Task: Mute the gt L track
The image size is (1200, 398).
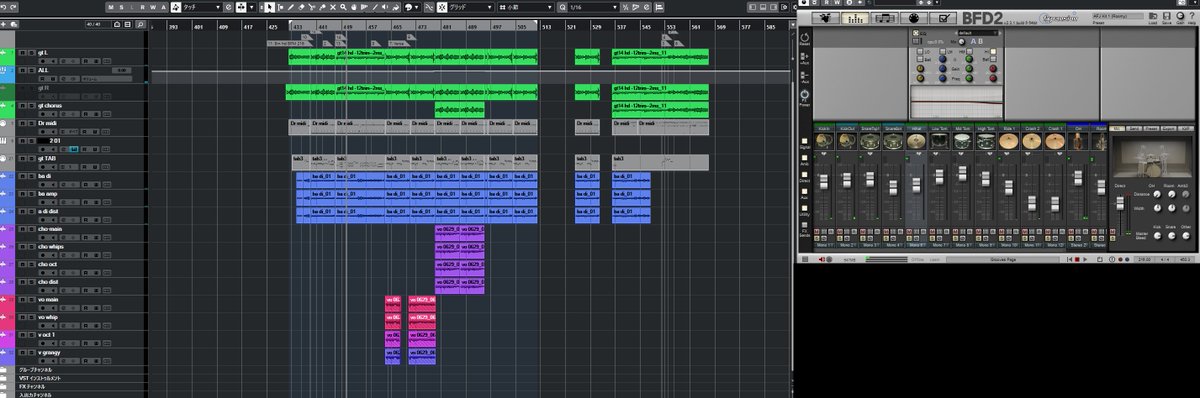Action: coord(22,52)
